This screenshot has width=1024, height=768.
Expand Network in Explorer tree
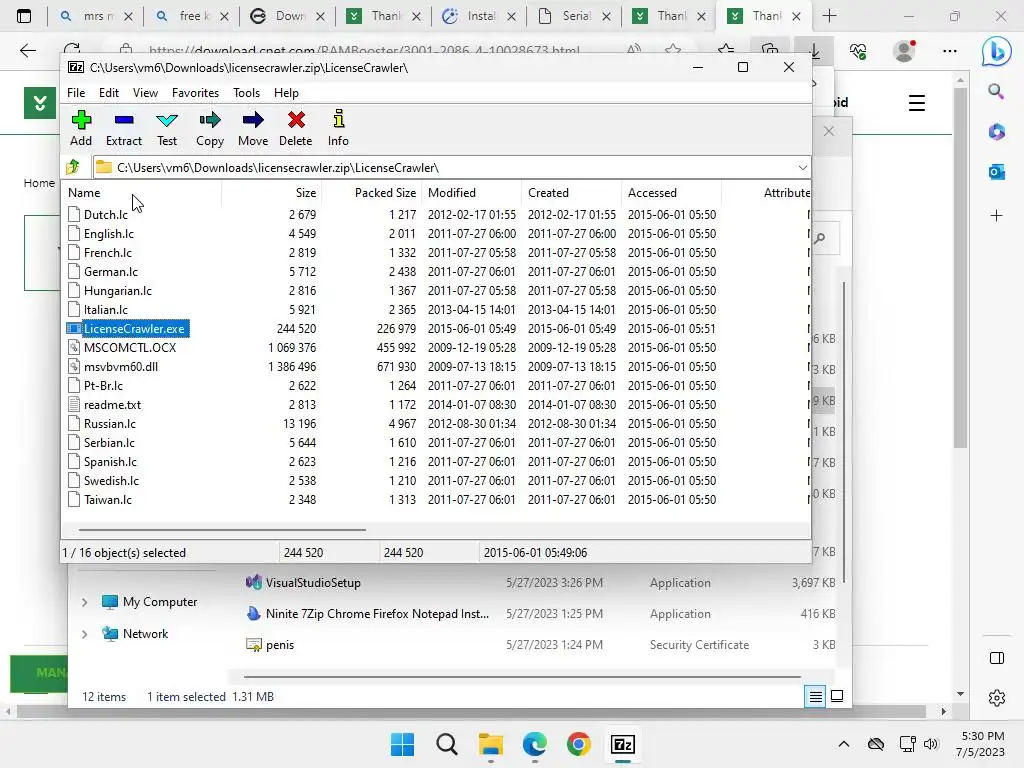coord(84,633)
